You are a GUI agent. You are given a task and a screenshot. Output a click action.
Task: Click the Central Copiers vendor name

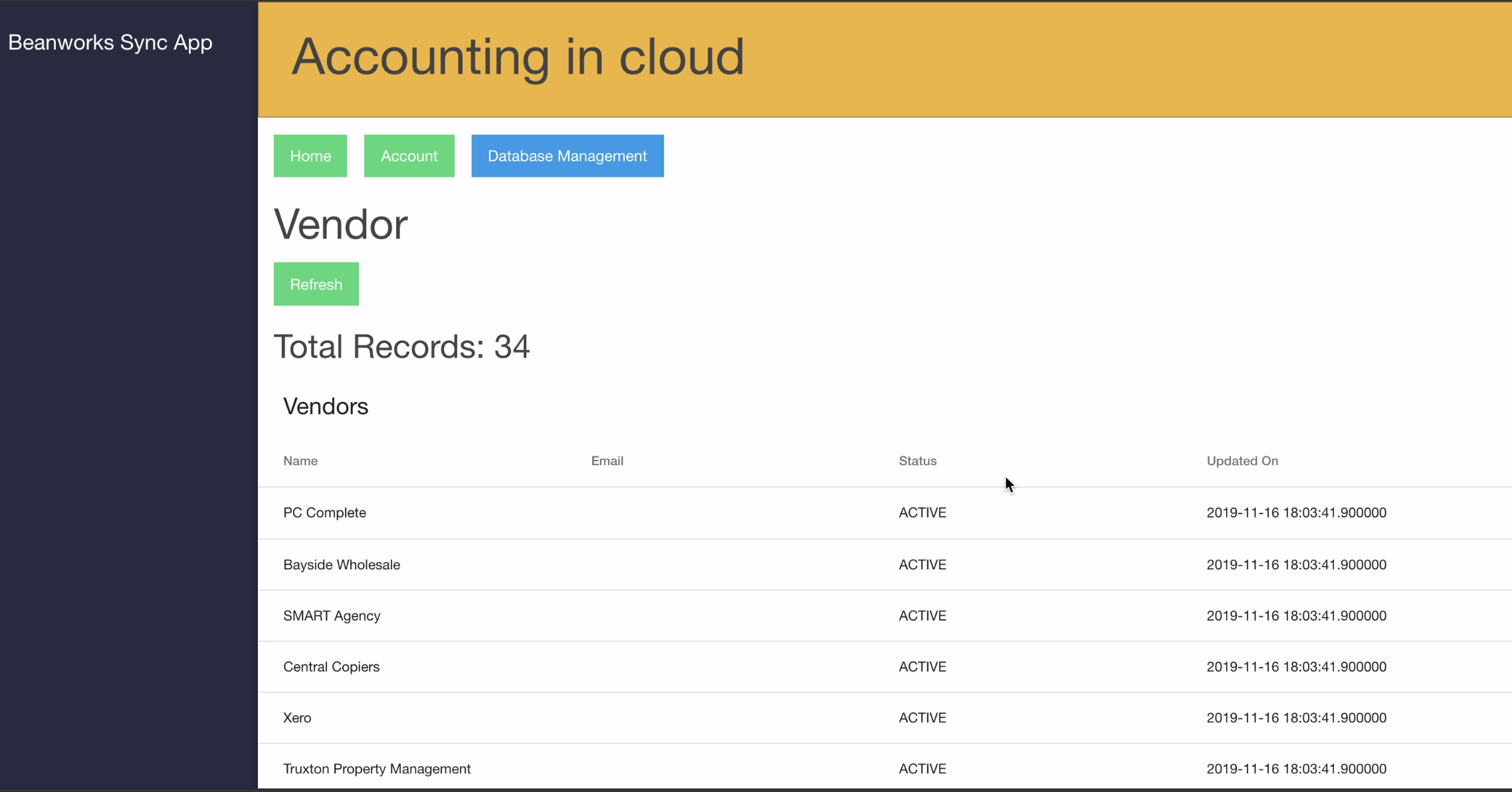(331, 666)
